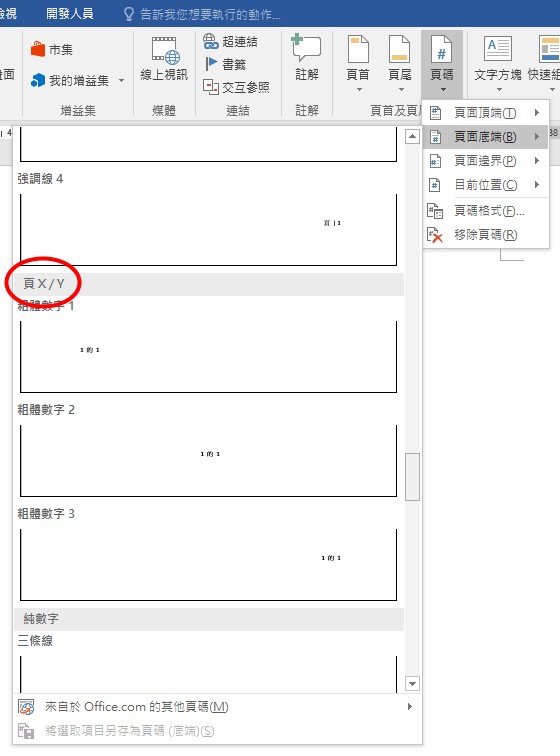Image resolution: width=560 pixels, height=756 pixels.
Task: Click 將選取項目另存為頁碼 (底端)(S)
Action: tap(217, 731)
